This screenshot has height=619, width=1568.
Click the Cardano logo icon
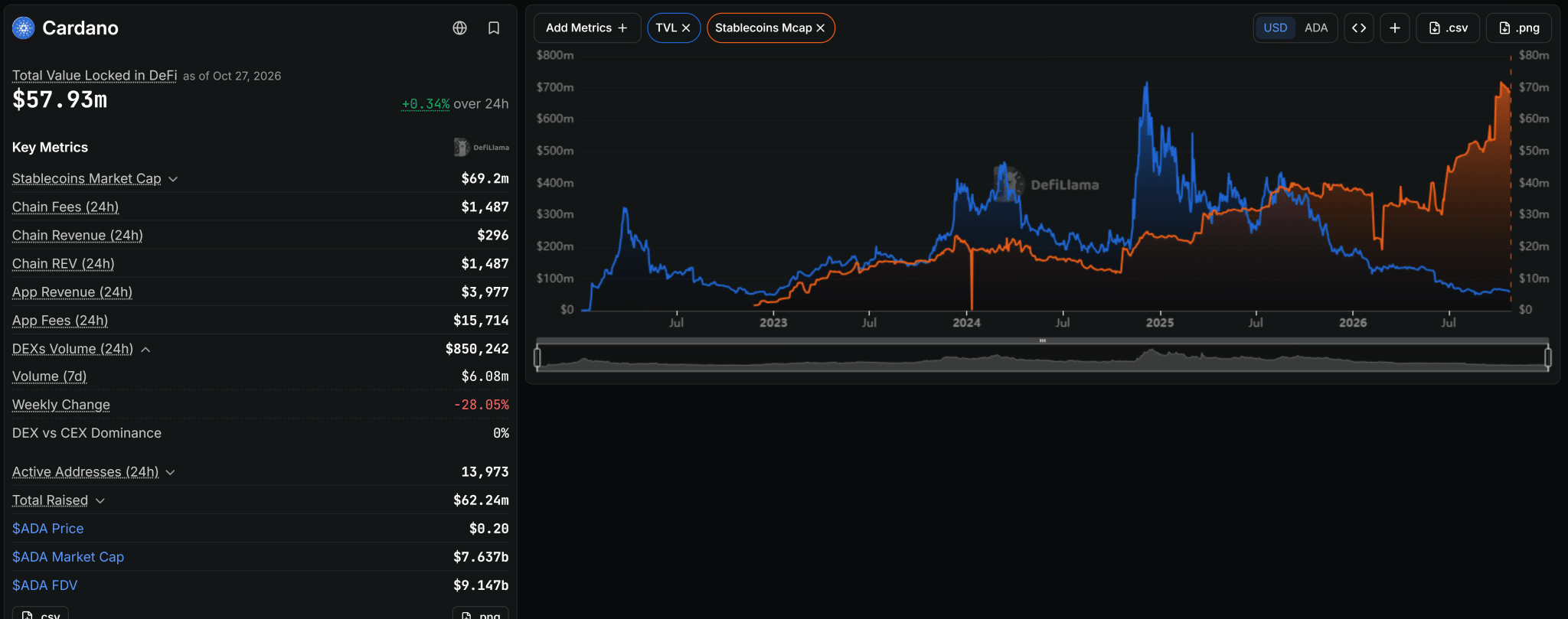coord(24,28)
